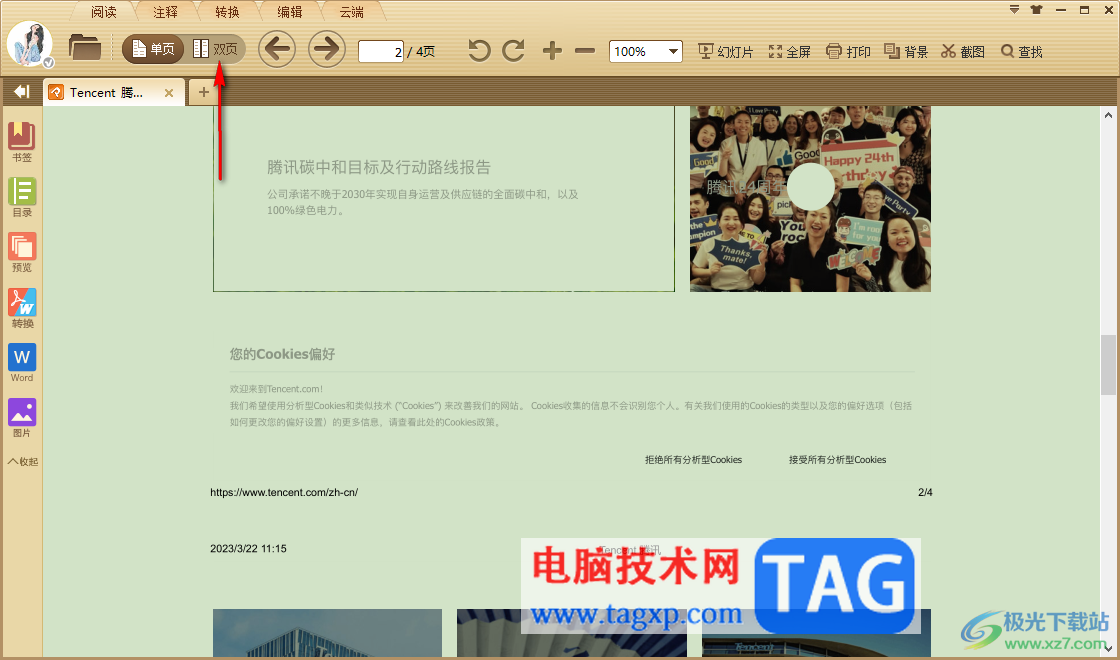The height and width of the screenshot is (660, 1120).
Task: Open a file with the folder icon
Action: (x=84, y=49)
